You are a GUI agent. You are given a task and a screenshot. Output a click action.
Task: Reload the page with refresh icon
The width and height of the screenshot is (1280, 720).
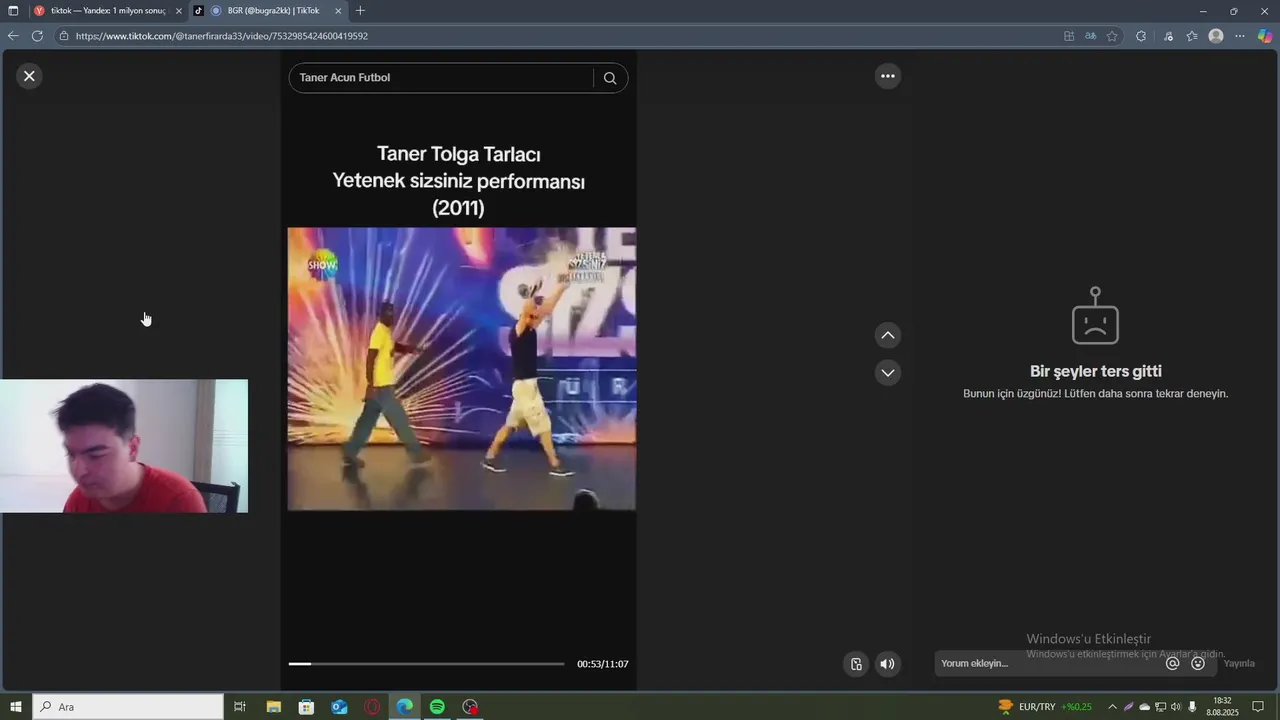pos(37,36)
